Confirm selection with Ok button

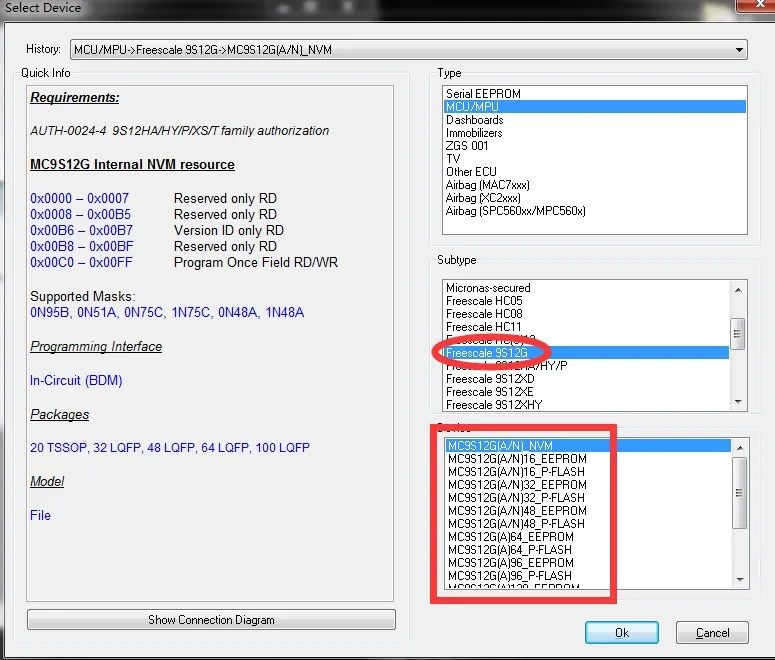click(622, 632)
